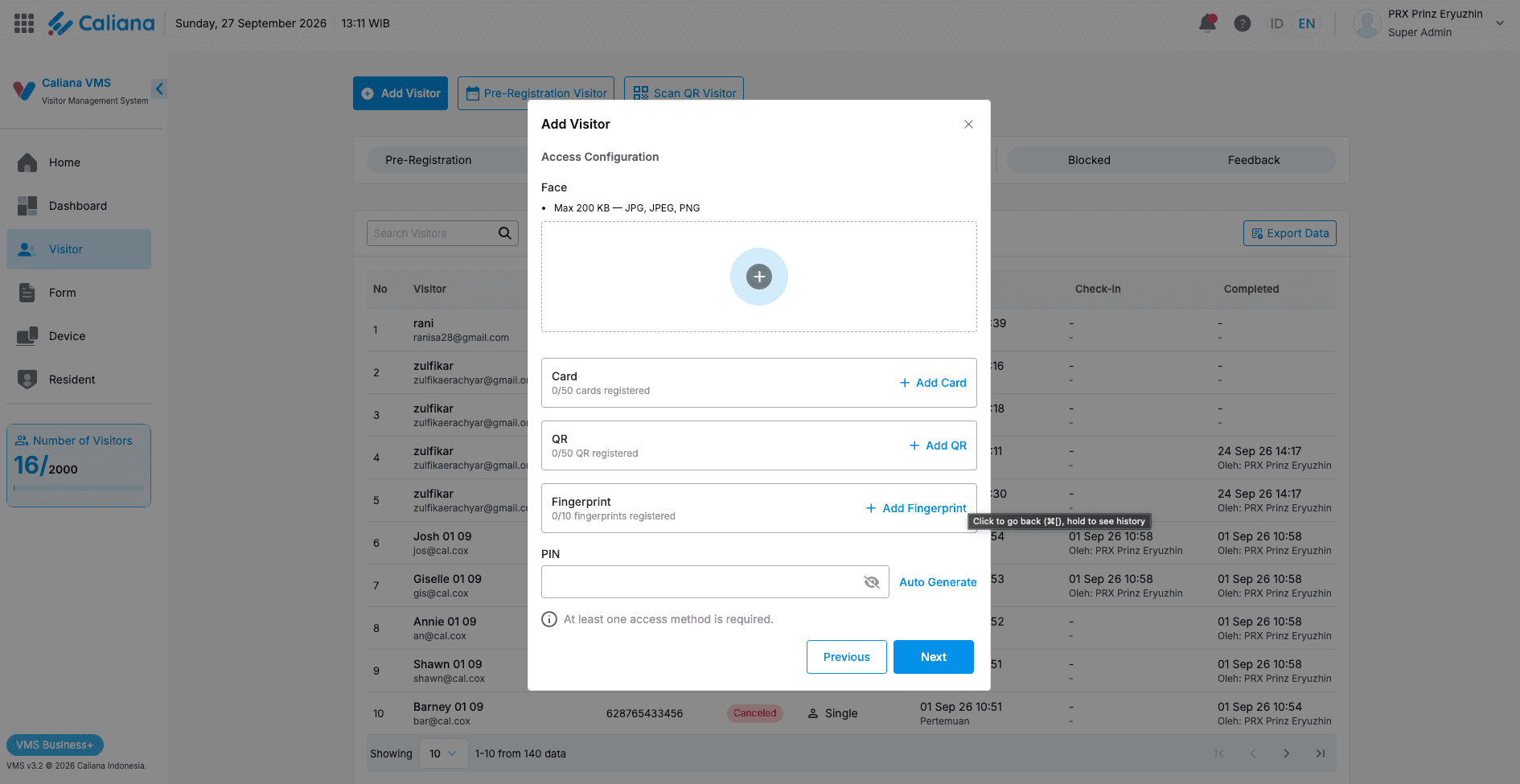Collapse the sidebar with the chevron
This screenshot has width=1520, height=784.
point(159,89)
